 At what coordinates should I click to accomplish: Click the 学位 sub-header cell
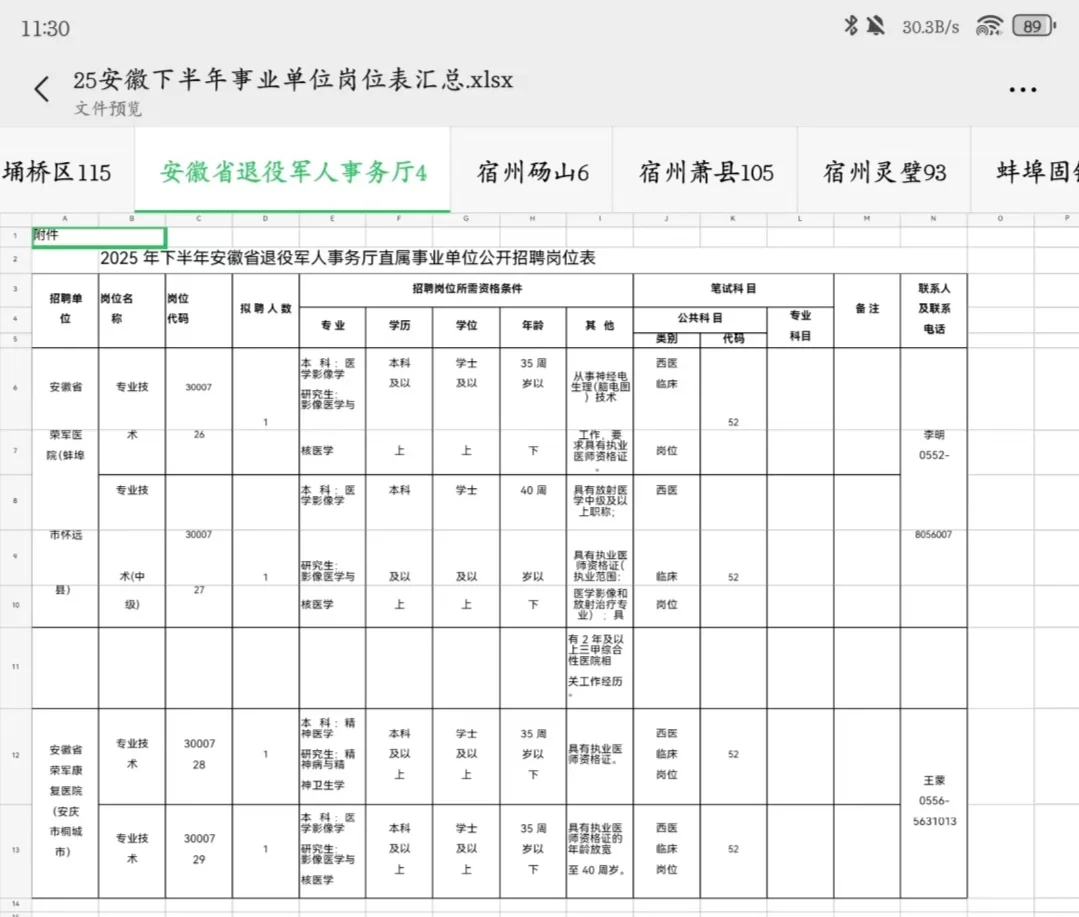coord(466,327)
